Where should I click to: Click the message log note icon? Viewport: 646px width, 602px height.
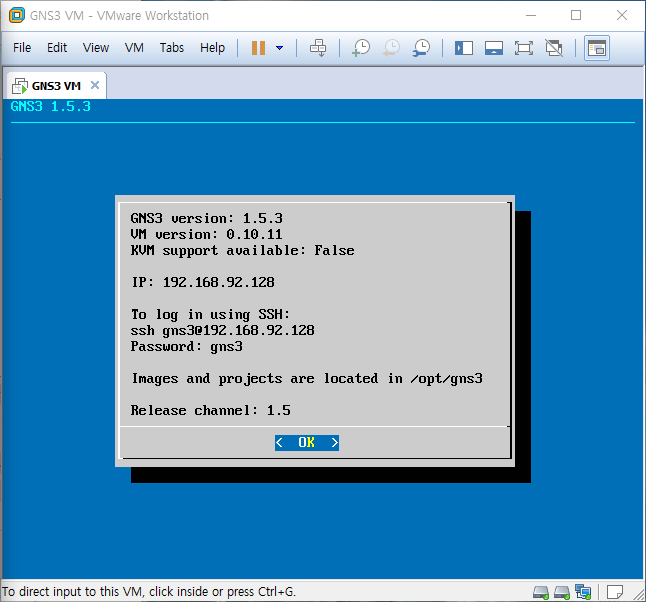pos(615,592)
